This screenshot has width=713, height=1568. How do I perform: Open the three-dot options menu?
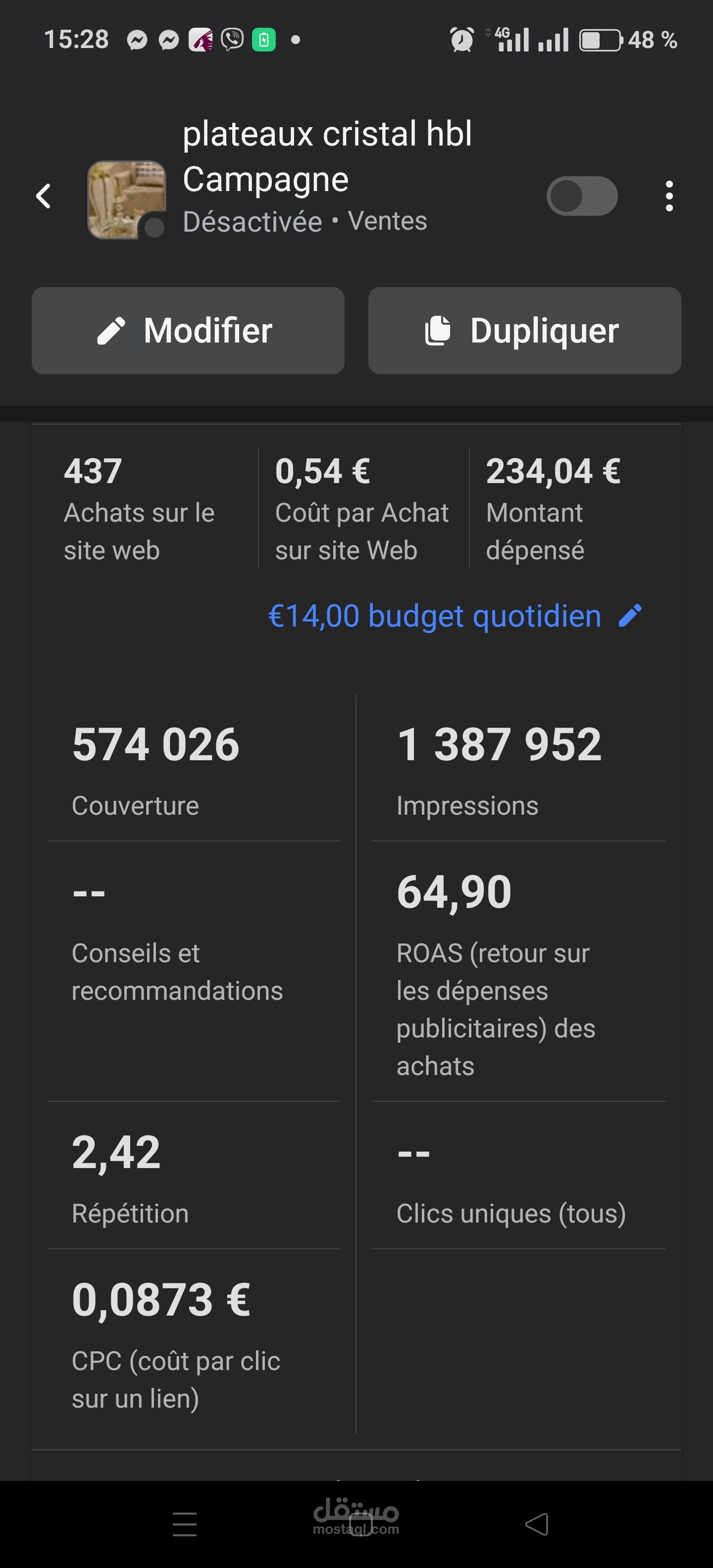pos(669,196)
